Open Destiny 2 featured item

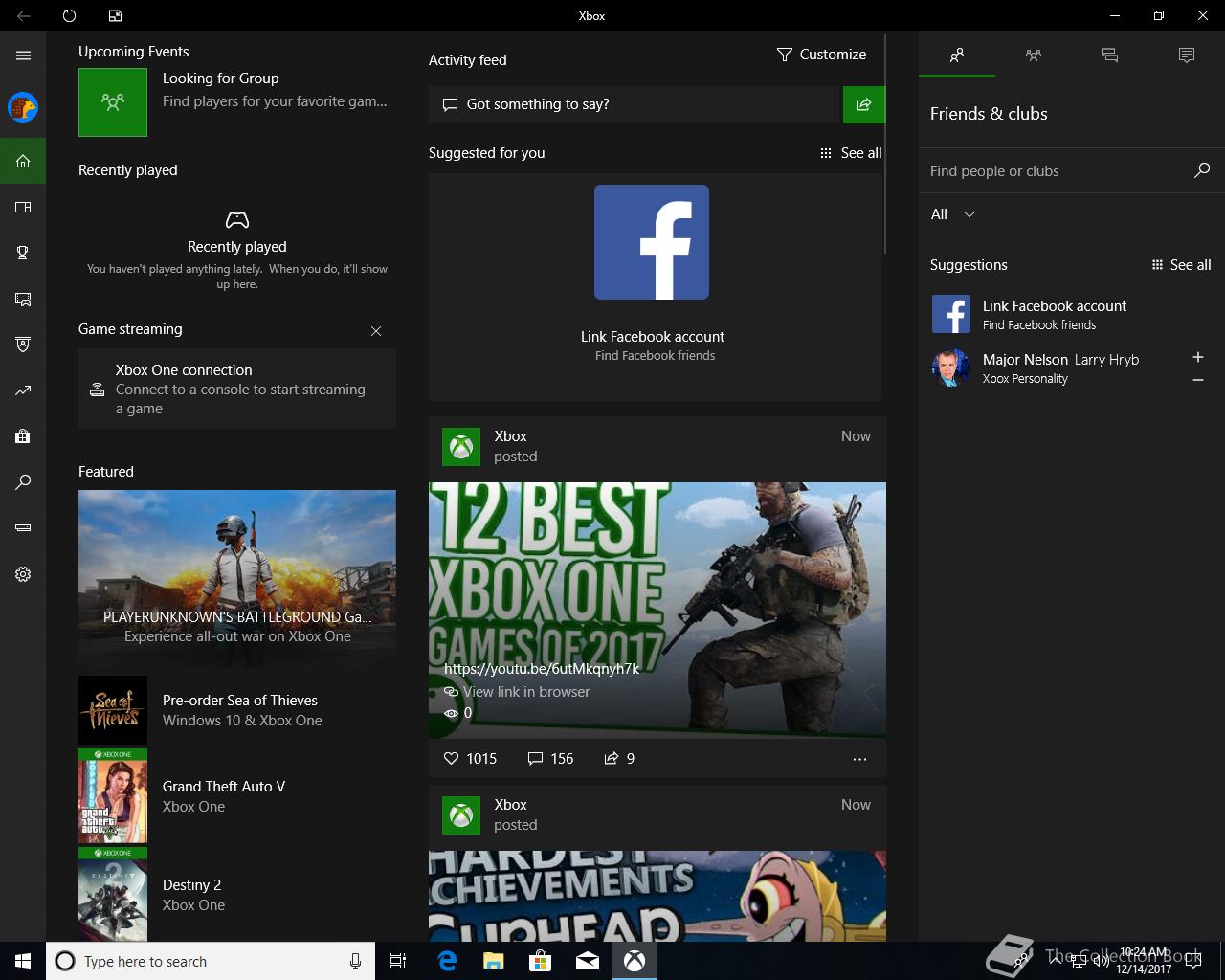click(237, 894)
